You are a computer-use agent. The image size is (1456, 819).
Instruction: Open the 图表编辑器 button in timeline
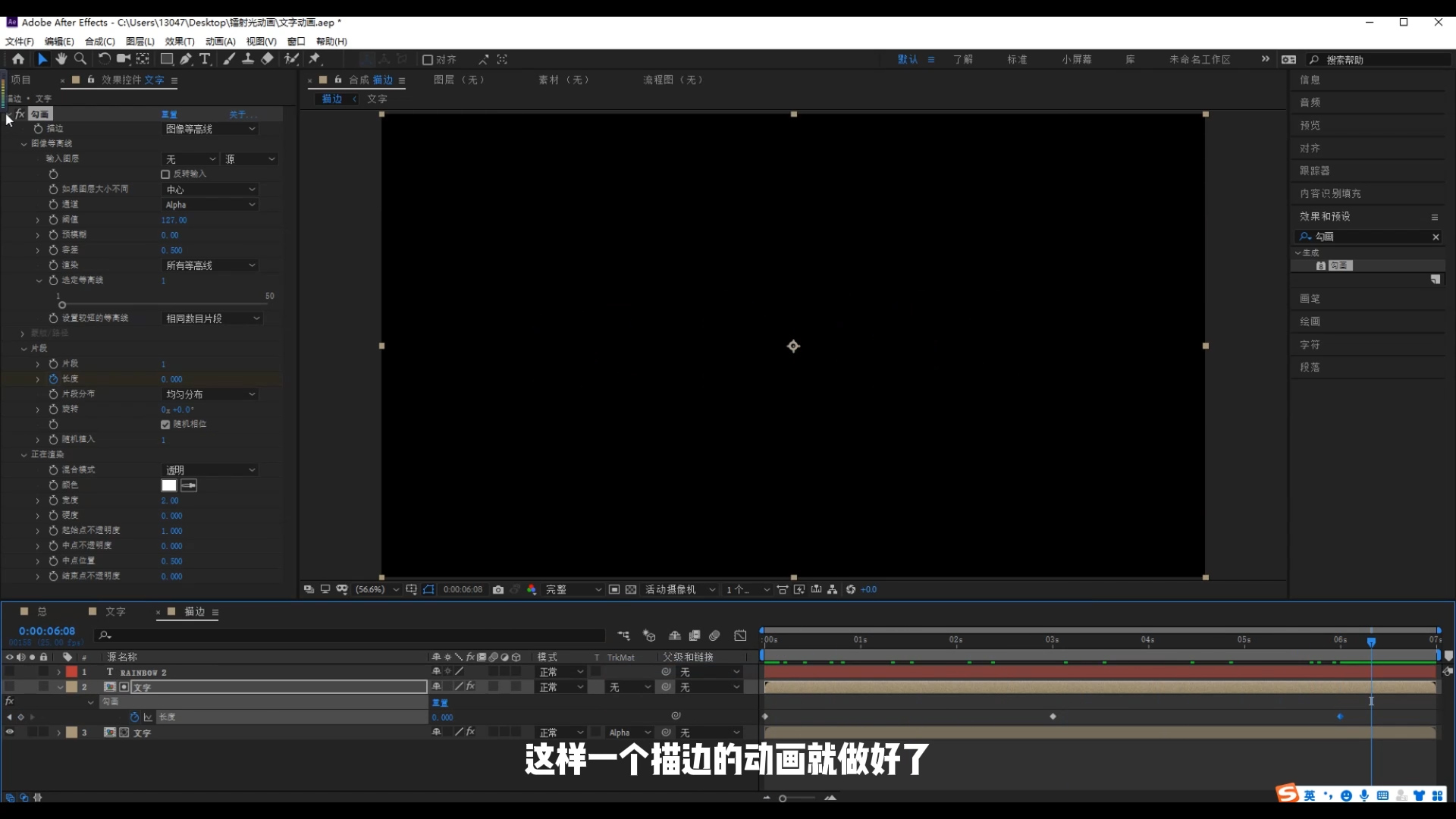point(741,635)
